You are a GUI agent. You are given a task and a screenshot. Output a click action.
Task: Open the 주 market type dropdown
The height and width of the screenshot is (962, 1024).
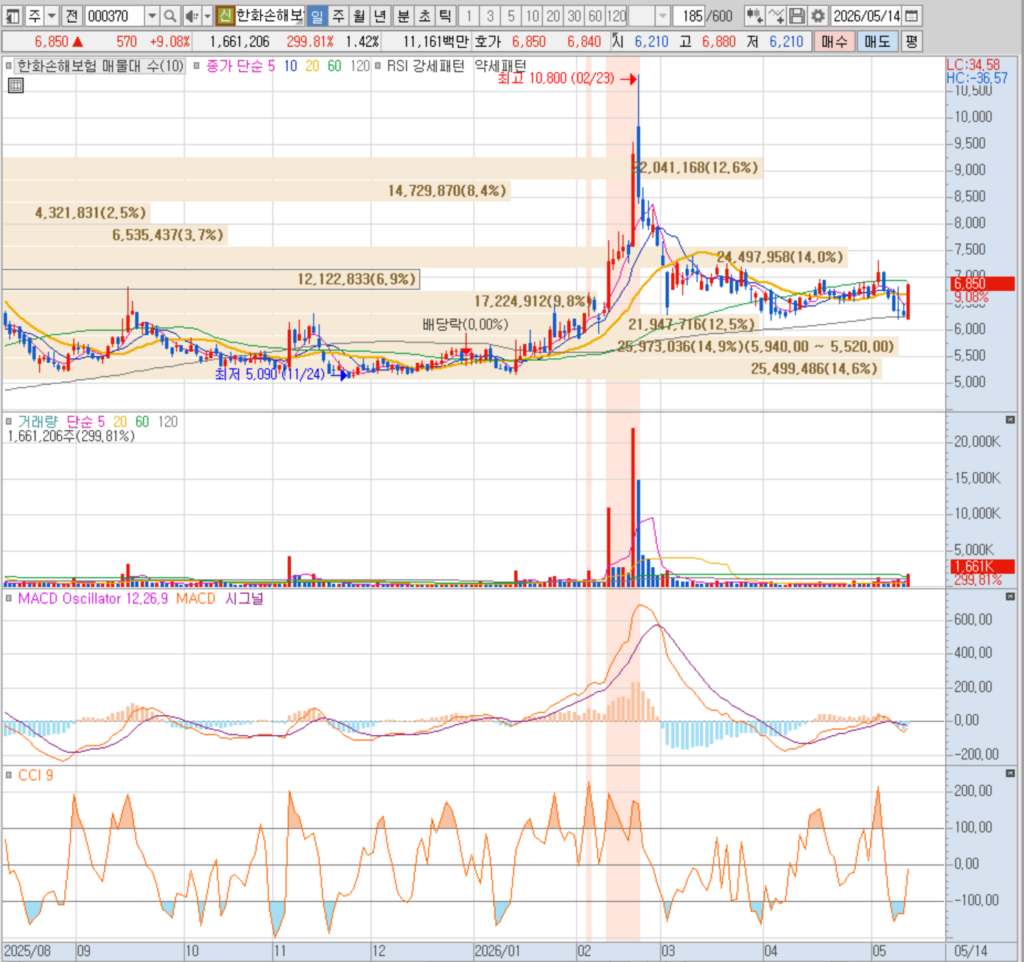tap(52, 16)
